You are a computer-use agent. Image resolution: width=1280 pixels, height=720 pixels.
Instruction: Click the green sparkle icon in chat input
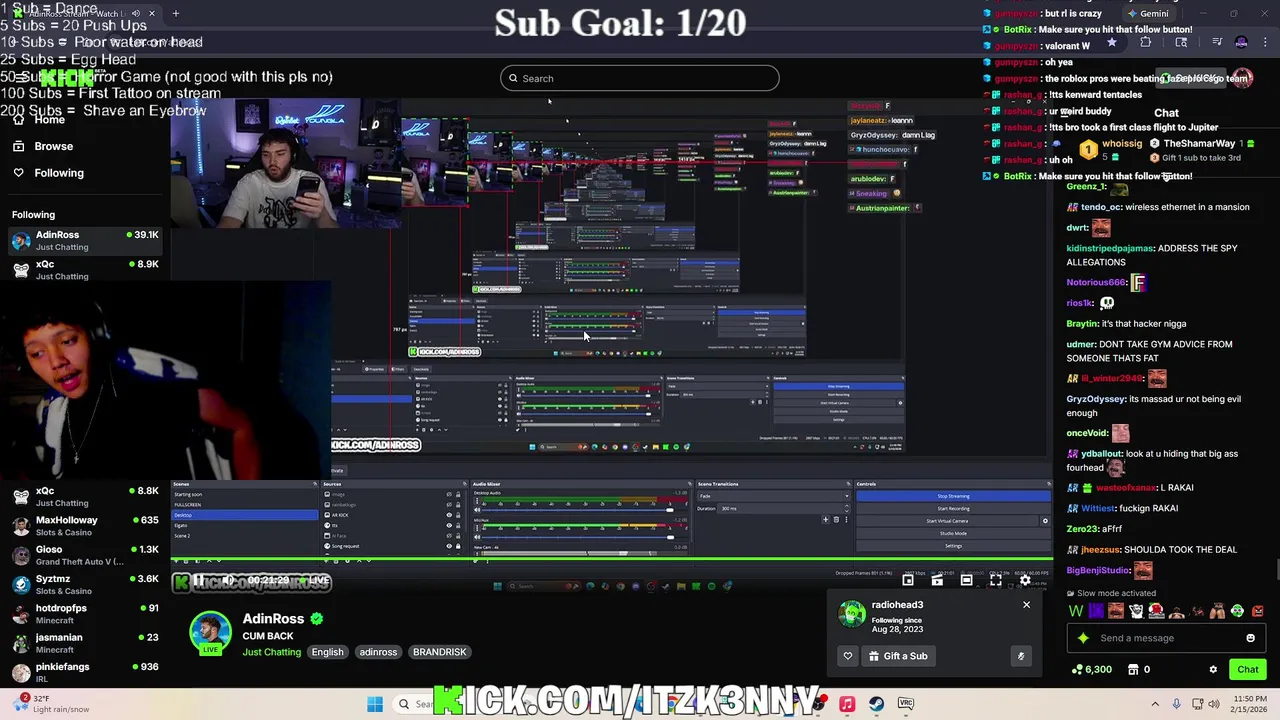pos(1083,638)
